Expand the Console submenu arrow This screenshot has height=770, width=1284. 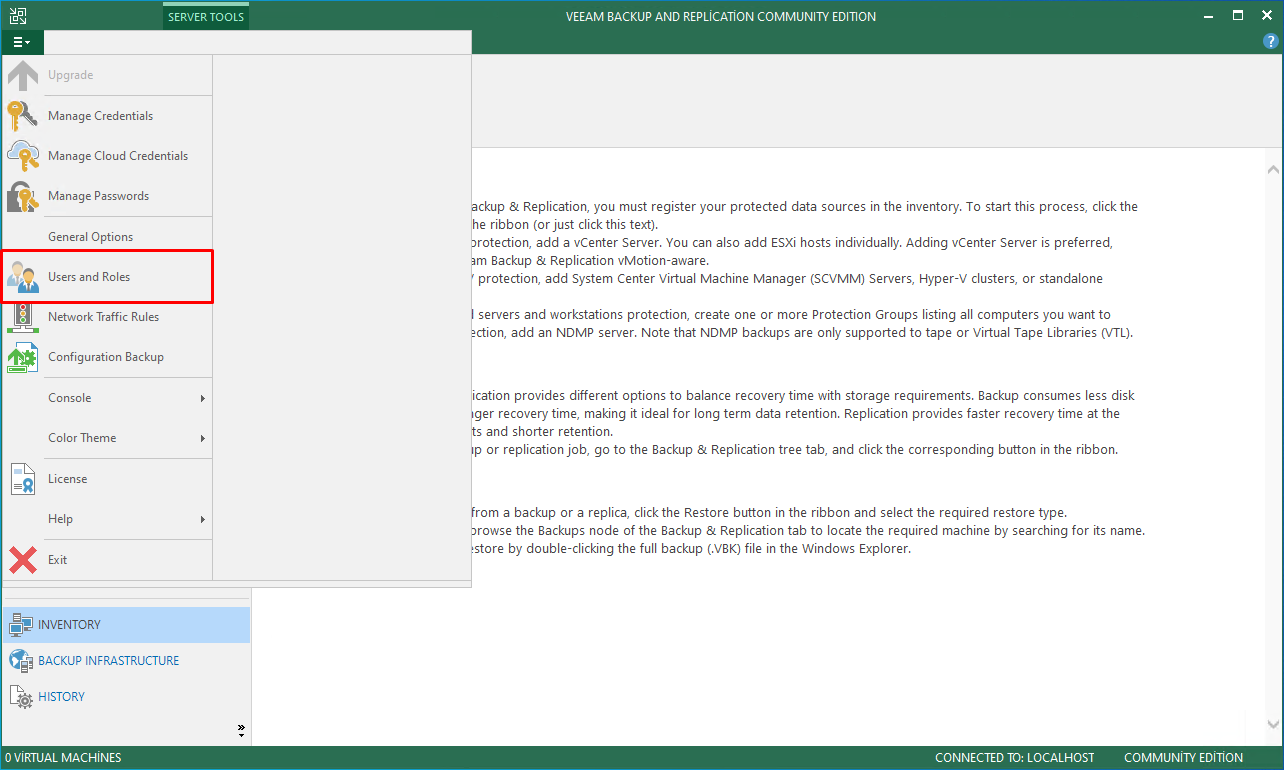[203, 398]
